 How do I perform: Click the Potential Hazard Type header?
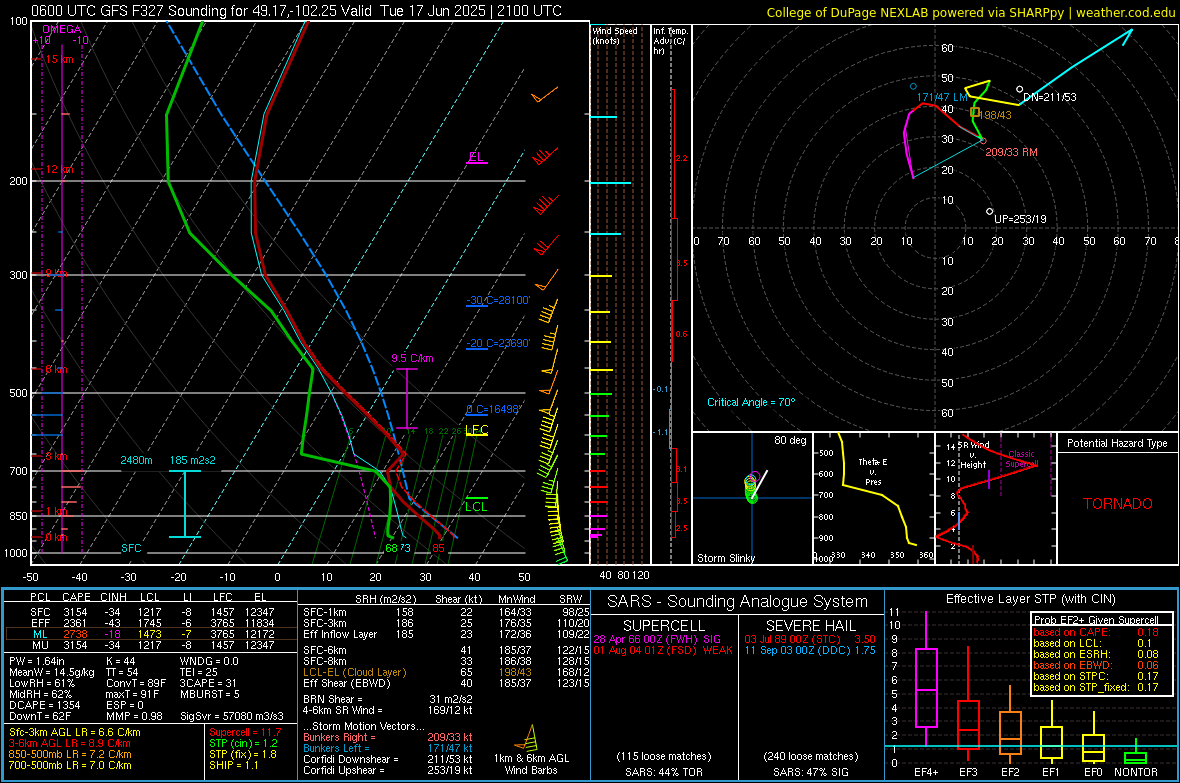pyautogui.click(x=1118, y=443)
